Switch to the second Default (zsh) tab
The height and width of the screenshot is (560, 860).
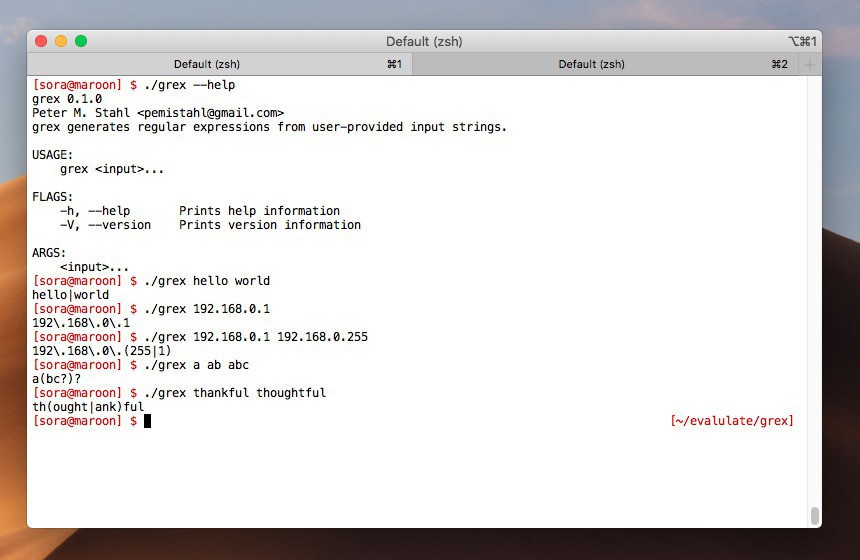pos(605,64)
